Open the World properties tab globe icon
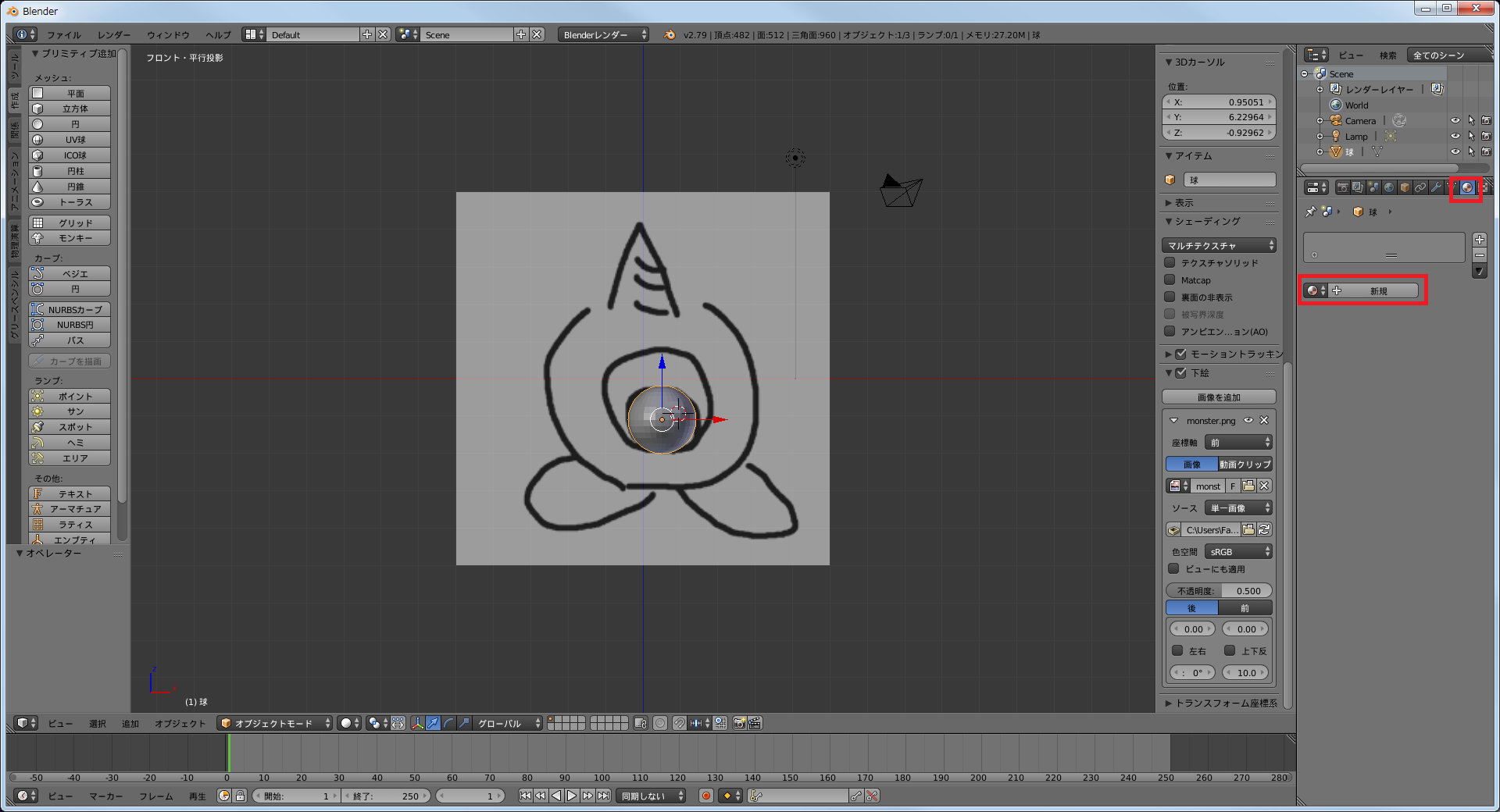Image resolution: width=1500 pixels, height=812 pixels. click(x=1389, y=187)
